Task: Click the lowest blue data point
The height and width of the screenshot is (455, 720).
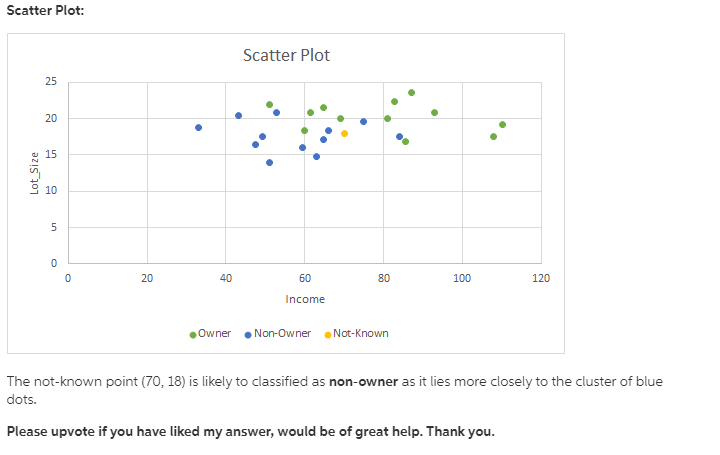Action: click(x=269, y=162)
